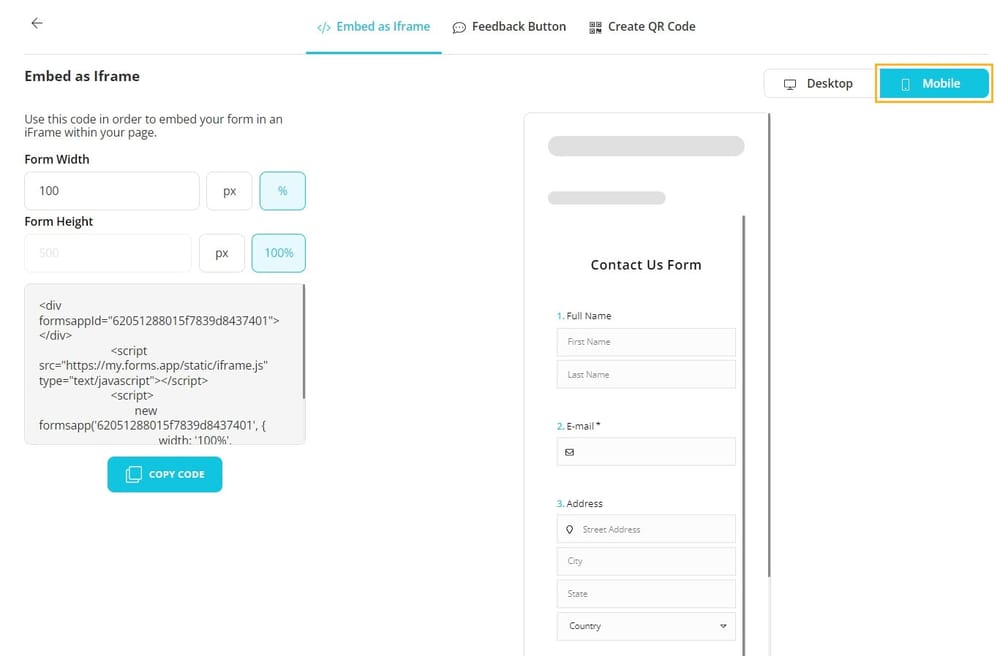The height and width of the screenshot is (656, 1000).
Task: Click the copy icon on Copy Code
Action: pos(133,474)
